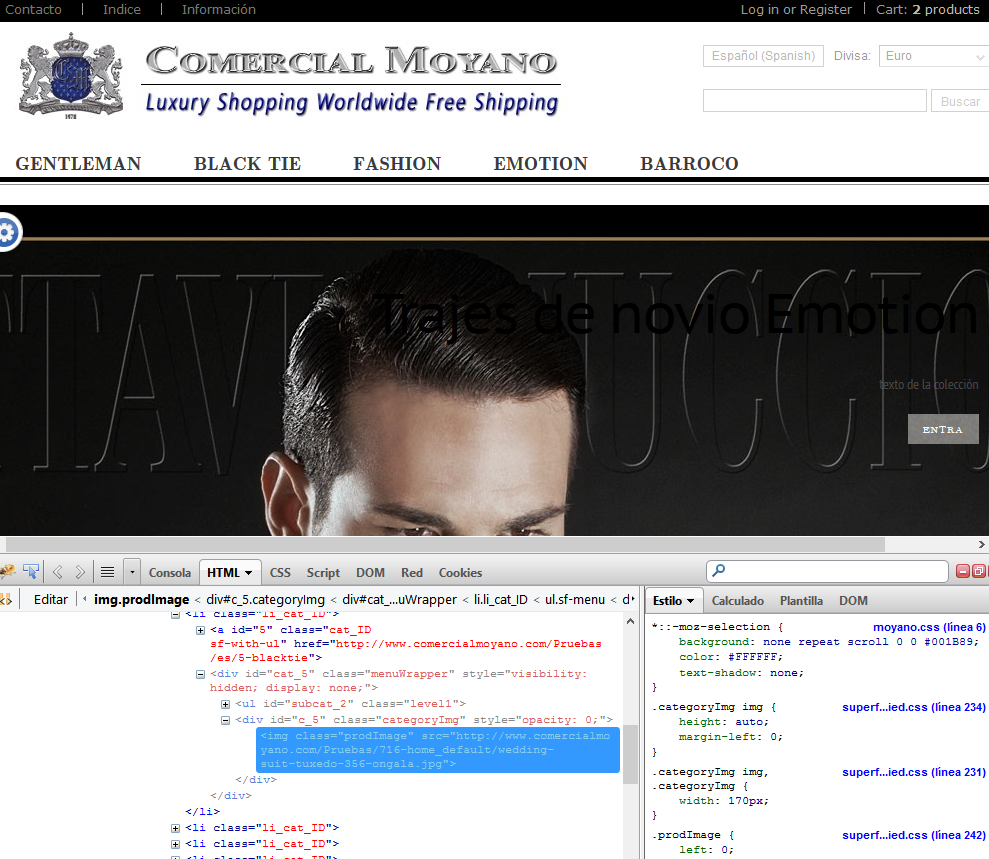Detach Firebug into a separate window
This screenshot has height=859, width=989.
click(978, 571)
